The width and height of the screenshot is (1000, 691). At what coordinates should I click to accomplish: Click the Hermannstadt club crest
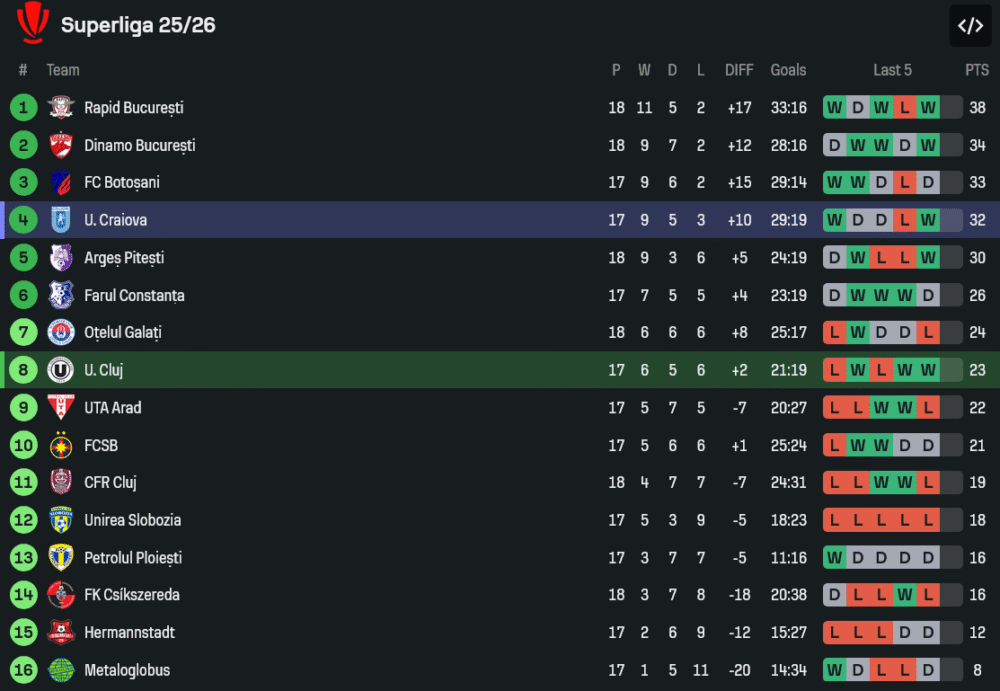(x=61, y=632)
